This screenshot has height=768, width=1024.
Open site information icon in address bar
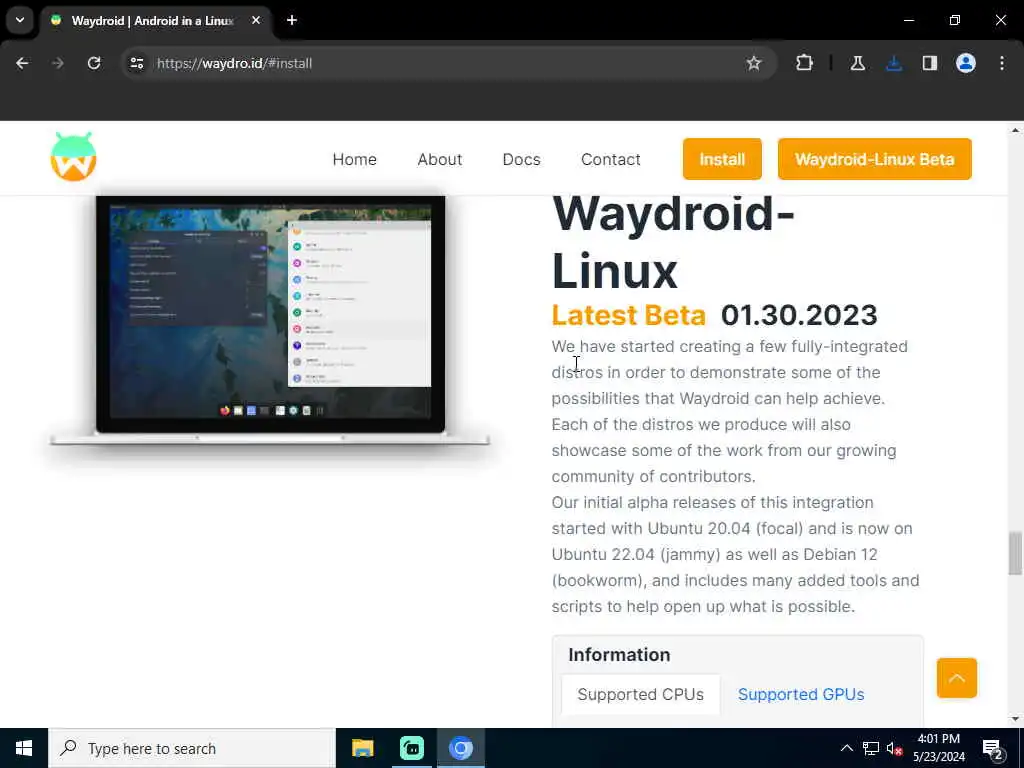point(137,63)
